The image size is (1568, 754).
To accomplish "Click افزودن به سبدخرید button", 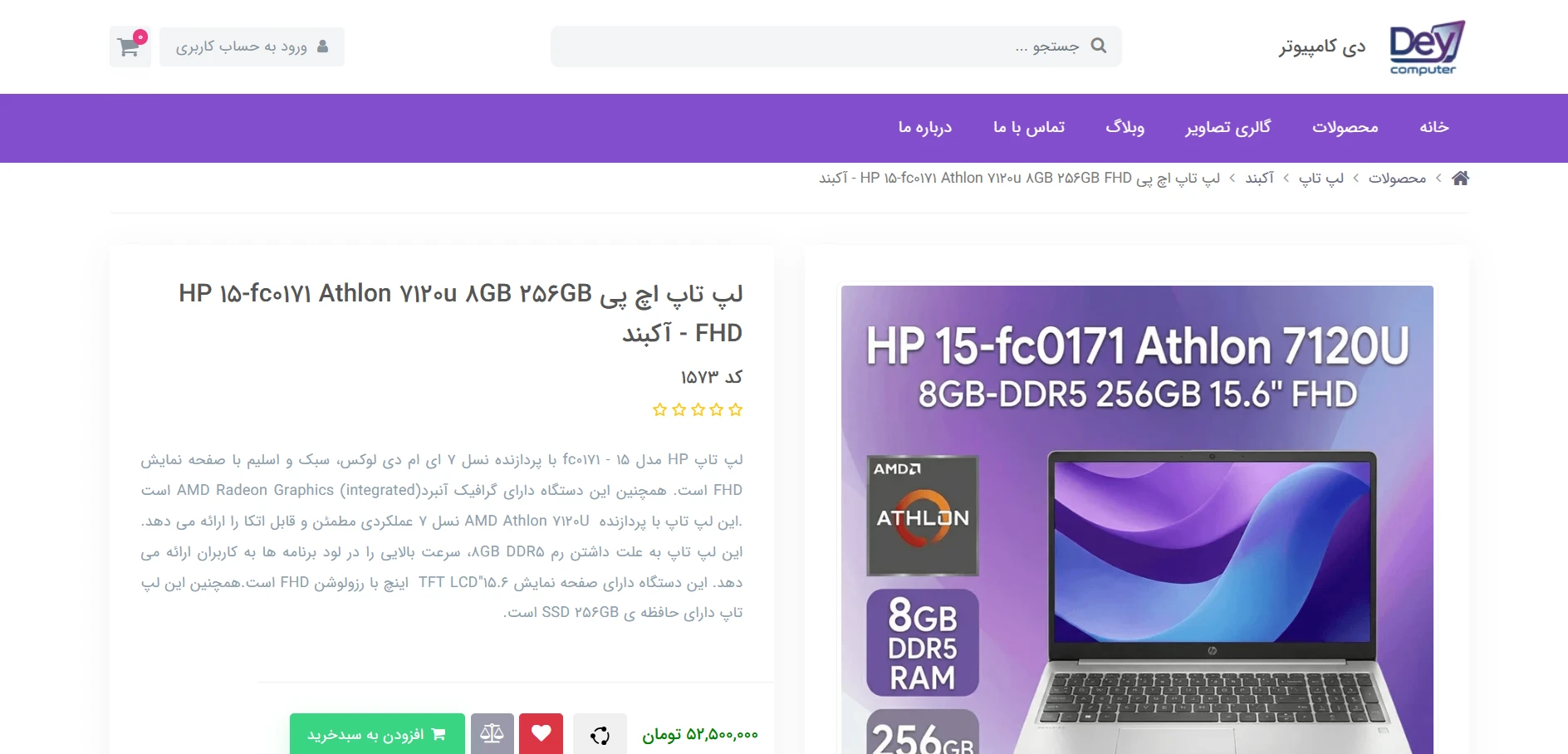I will 377,734.
